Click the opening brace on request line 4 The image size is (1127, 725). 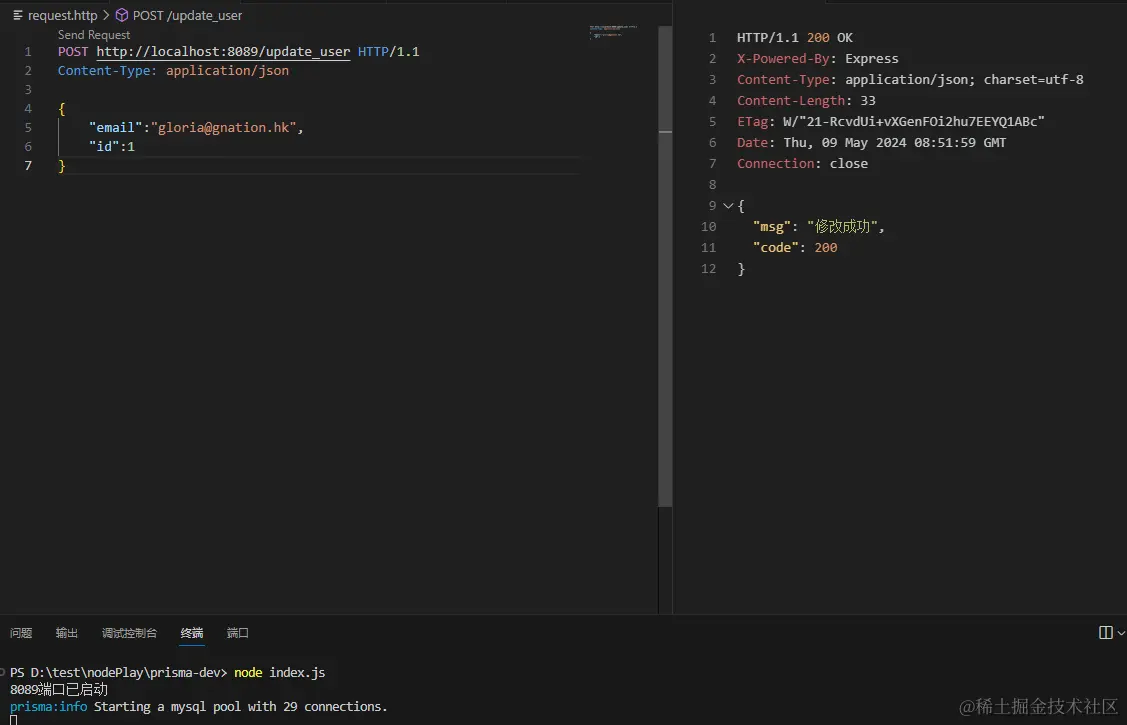click(62, 108)
